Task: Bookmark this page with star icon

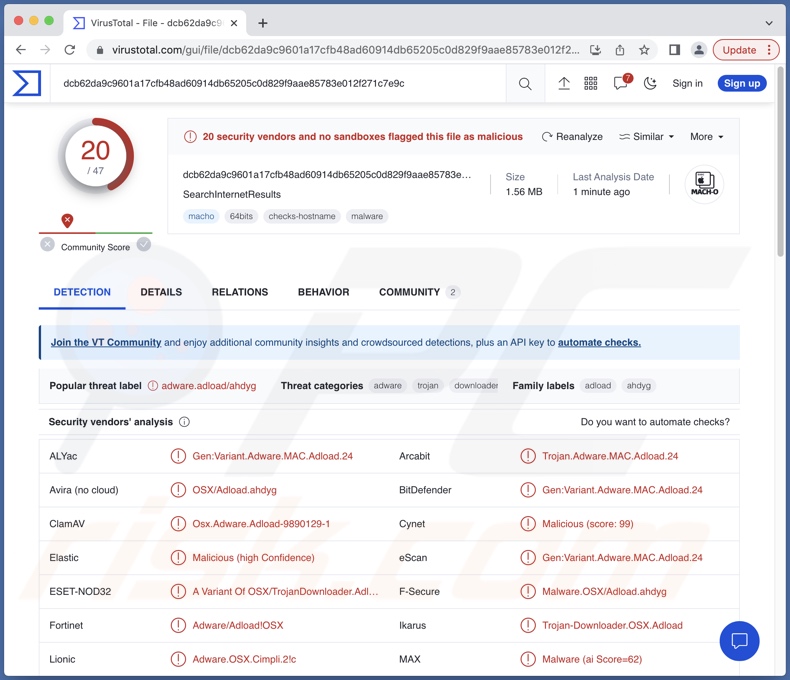Action: point(644,50)
